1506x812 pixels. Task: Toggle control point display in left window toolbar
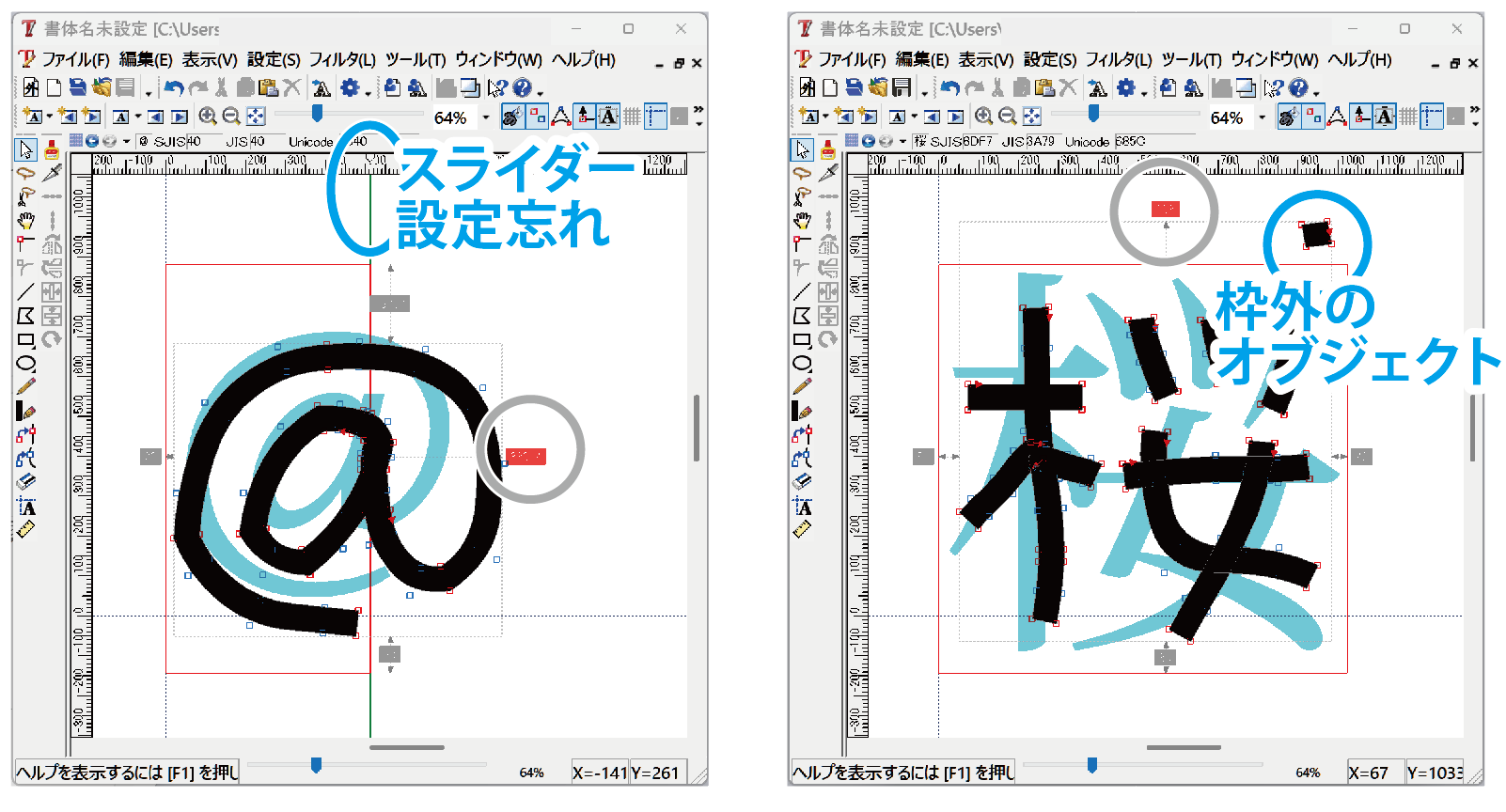tap(537, 117)
